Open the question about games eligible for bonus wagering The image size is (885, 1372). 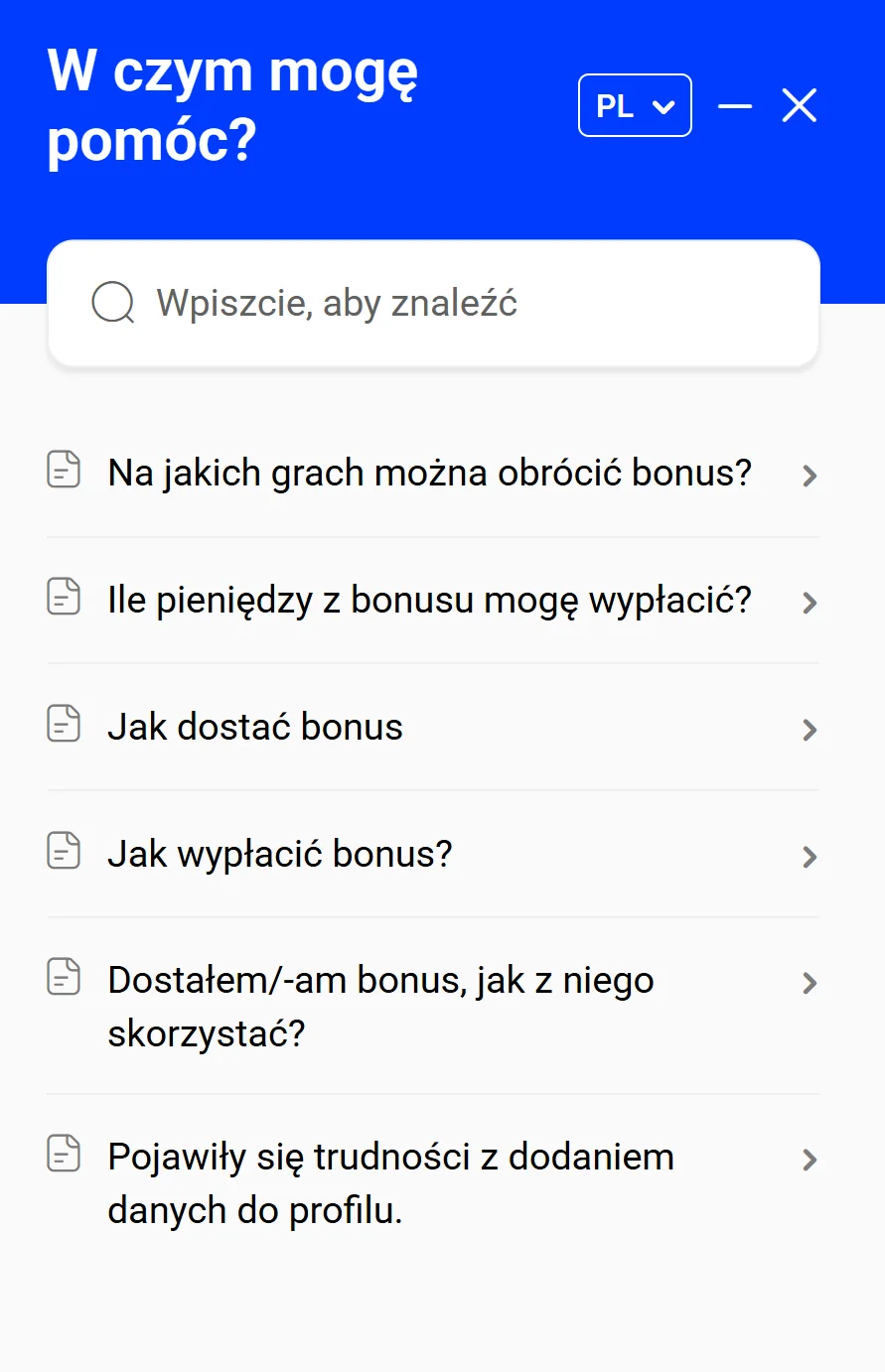[430, 473]
